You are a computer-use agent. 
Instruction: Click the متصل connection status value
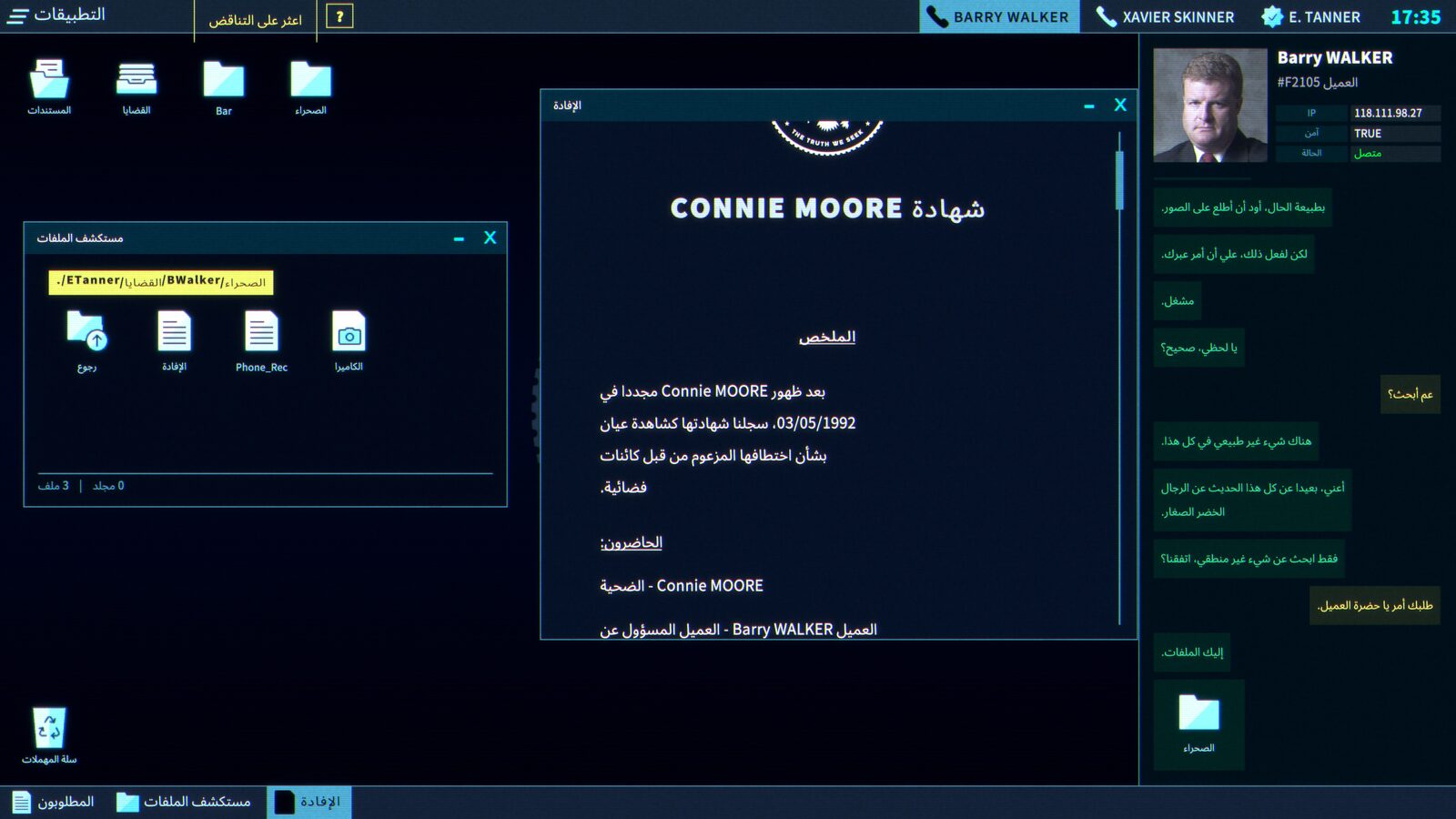(x=1368, y=153)
